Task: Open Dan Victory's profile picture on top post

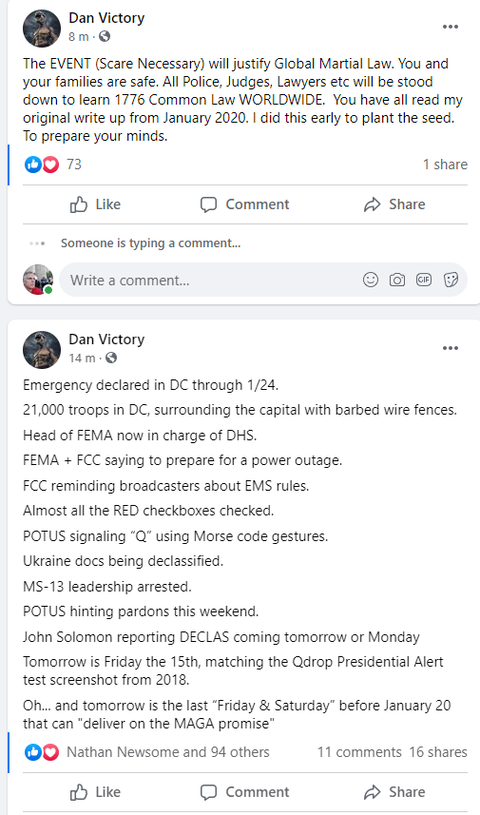Action: point(42,28)
